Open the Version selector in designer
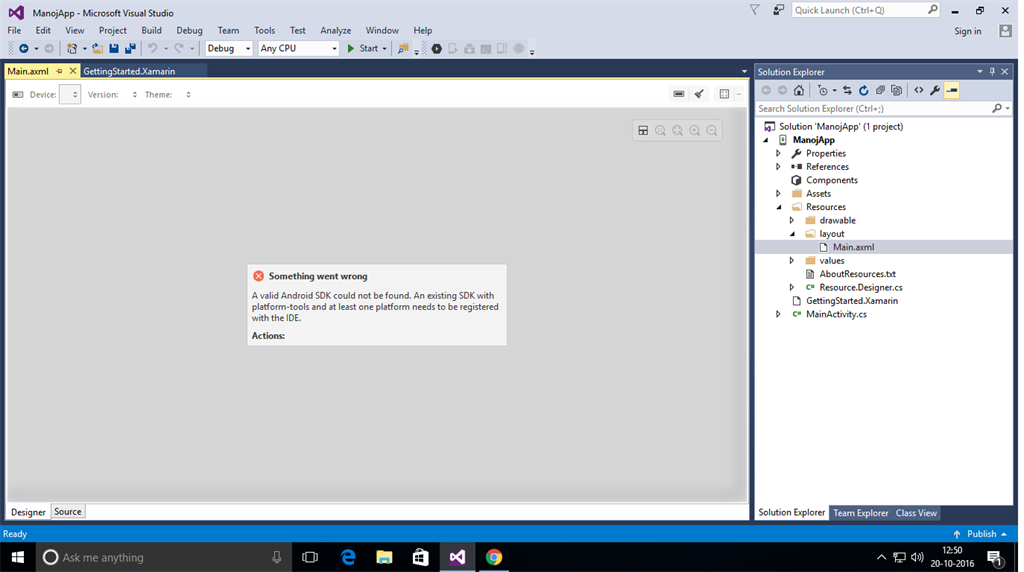Viewport: 1024px width, 572px height. point(135,95)
